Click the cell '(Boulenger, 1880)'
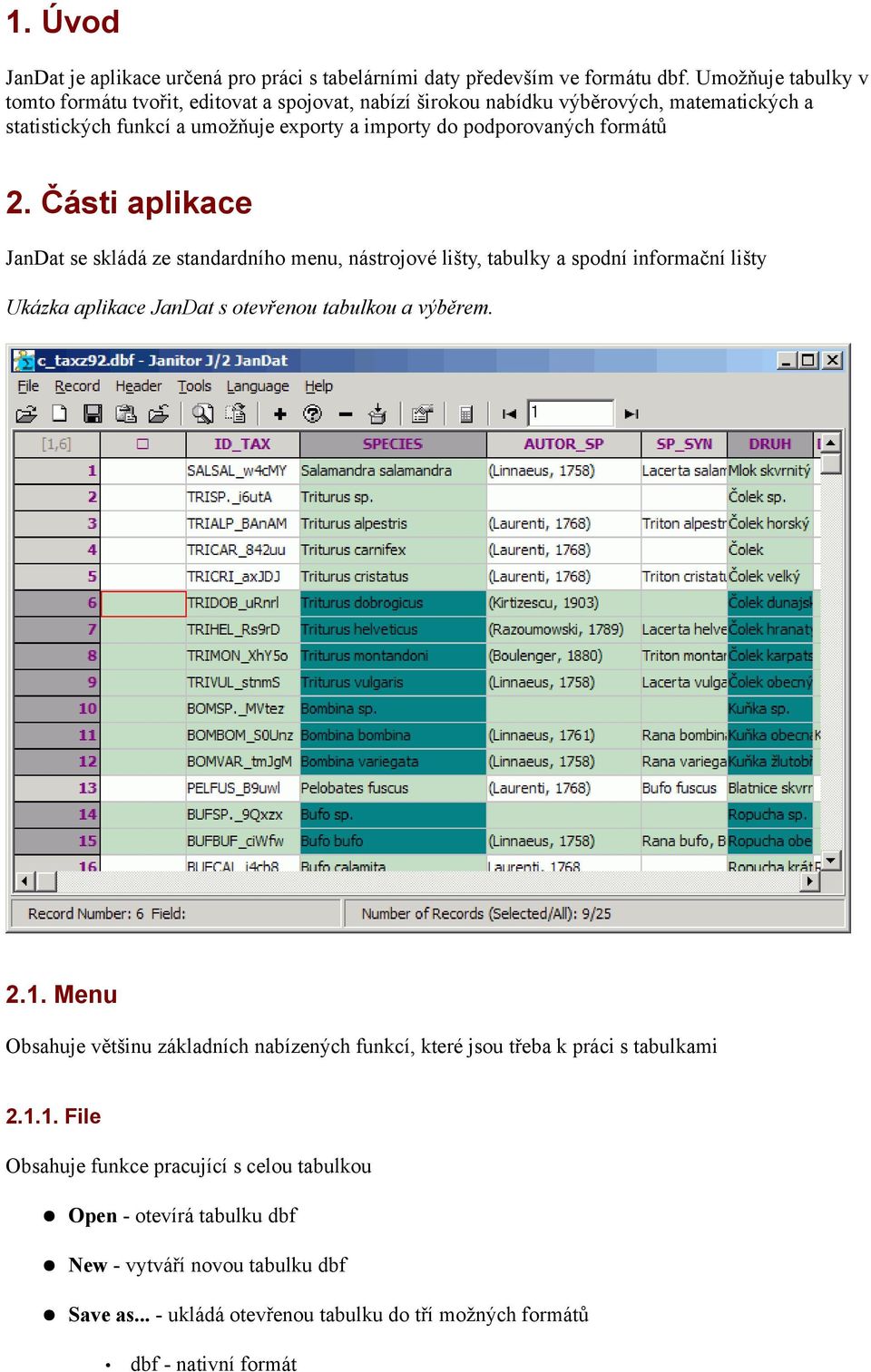This screenshot has width=871, height=1372. pos(563,656)
